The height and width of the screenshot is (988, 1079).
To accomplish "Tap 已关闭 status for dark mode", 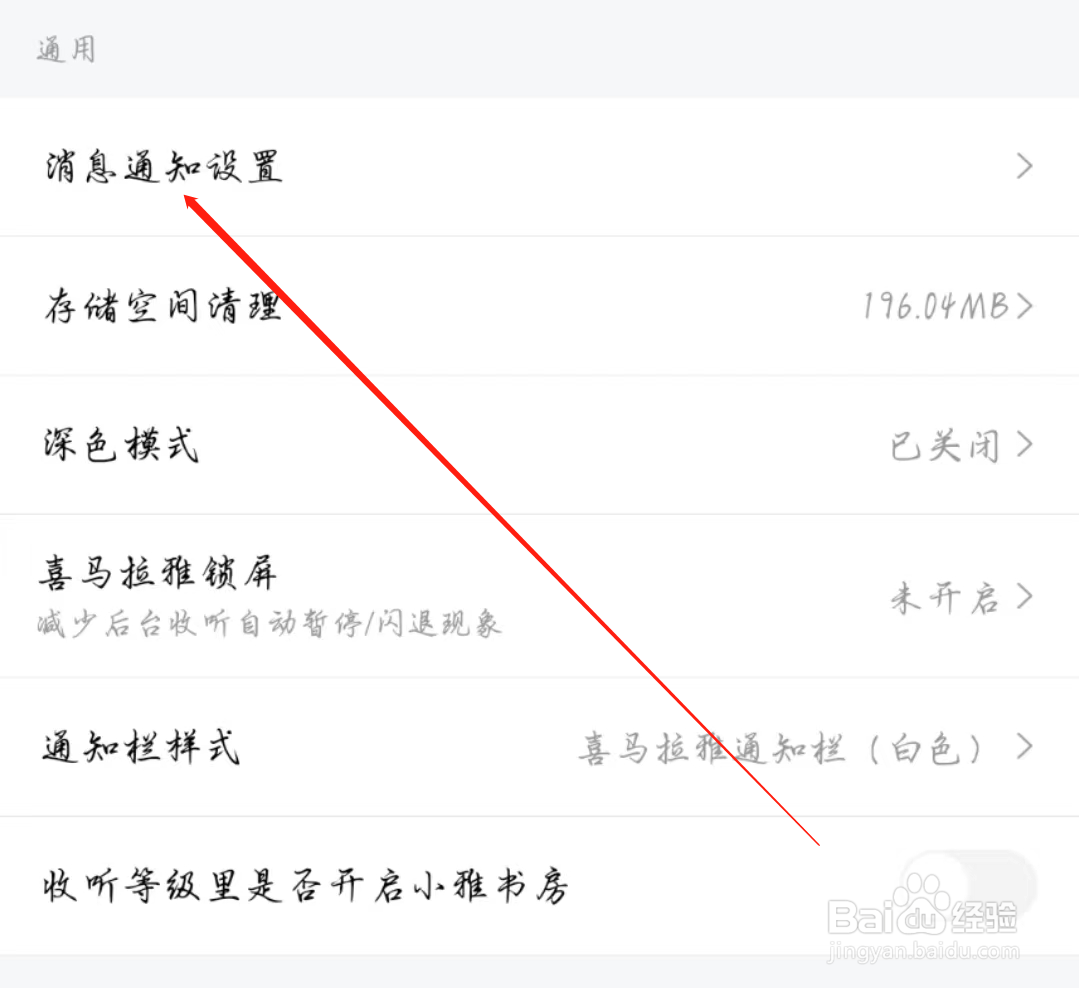I will tap(944, 446).
